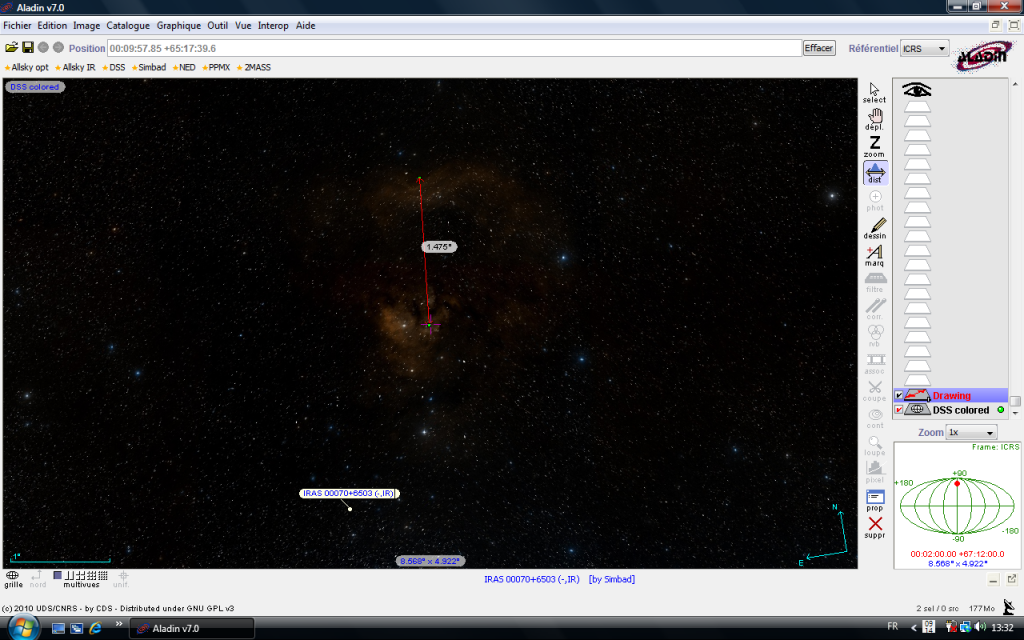The width and height of the screenshot is (1024, 640).
Task: Open the Référentiel ICRS dropdown
Action: (924, 48)
